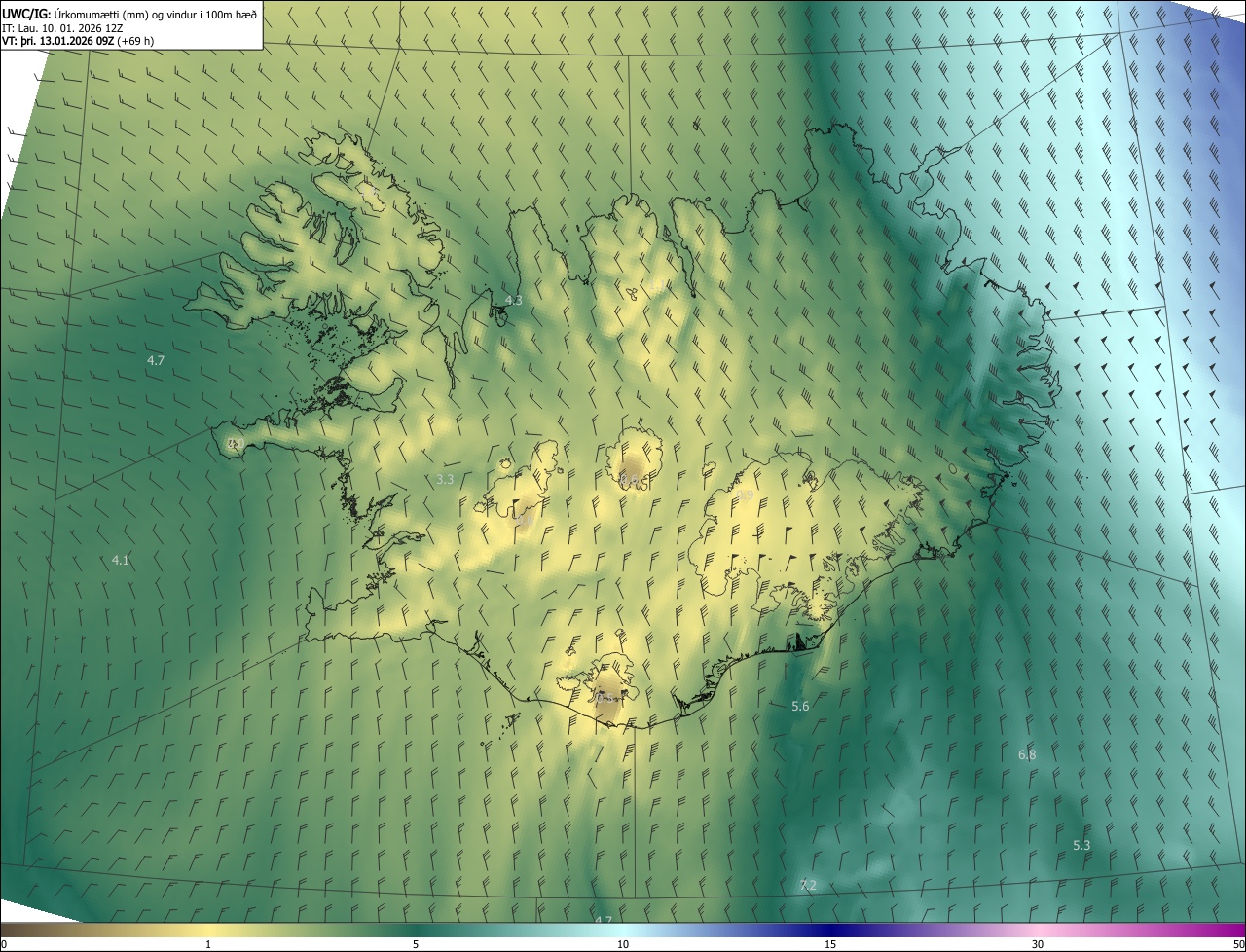The height and width of the screenshot is (952, 1246).
Task: Click the color scale tick label '10'
Action: [x=623, y=944]
